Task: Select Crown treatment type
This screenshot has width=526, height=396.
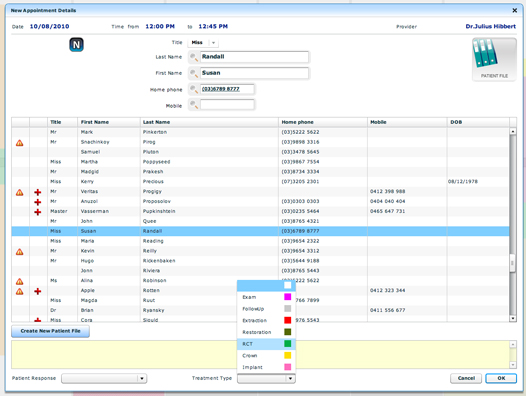Action: pos(266,355)
